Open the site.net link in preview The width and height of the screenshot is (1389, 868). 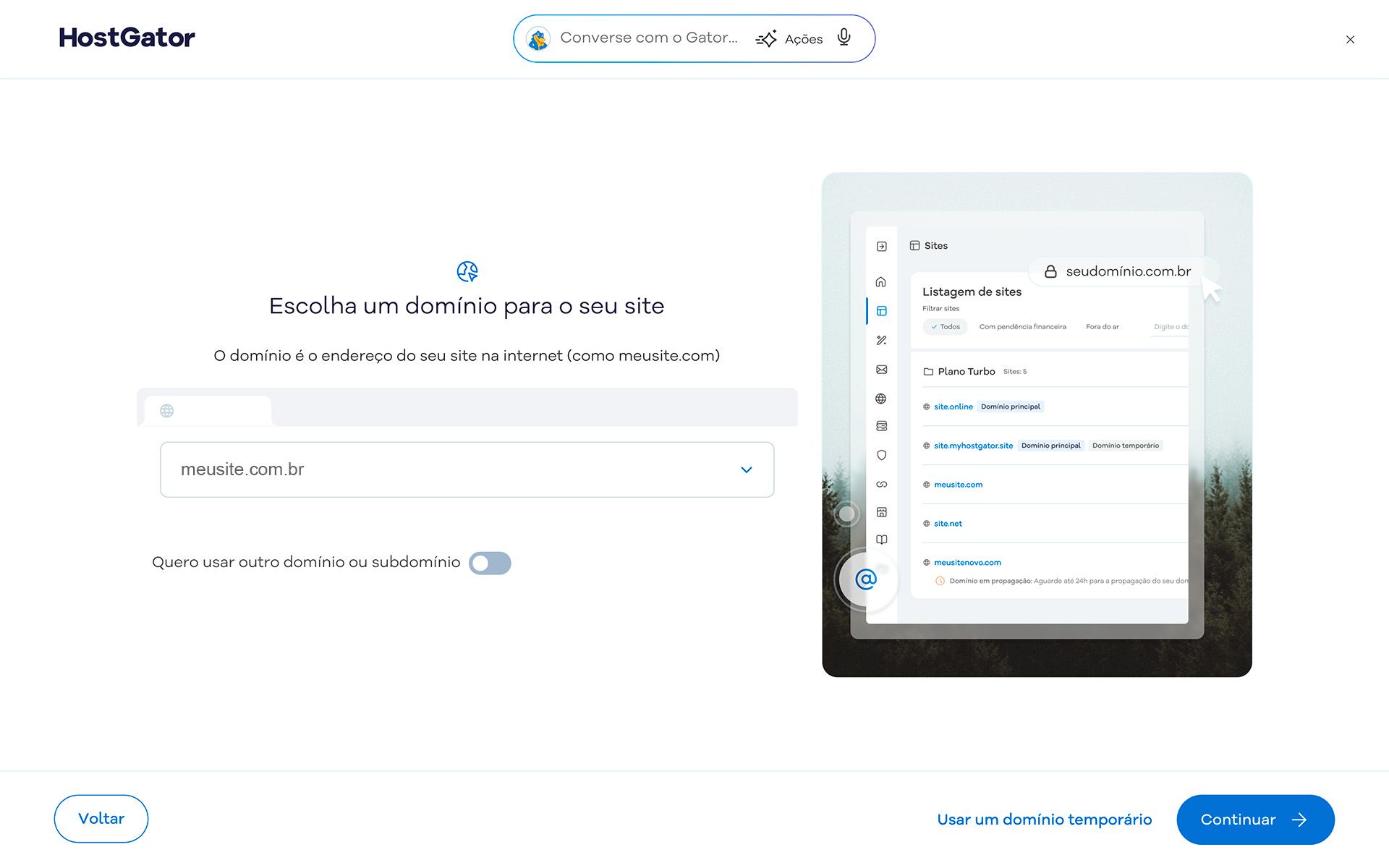(948, 524)
